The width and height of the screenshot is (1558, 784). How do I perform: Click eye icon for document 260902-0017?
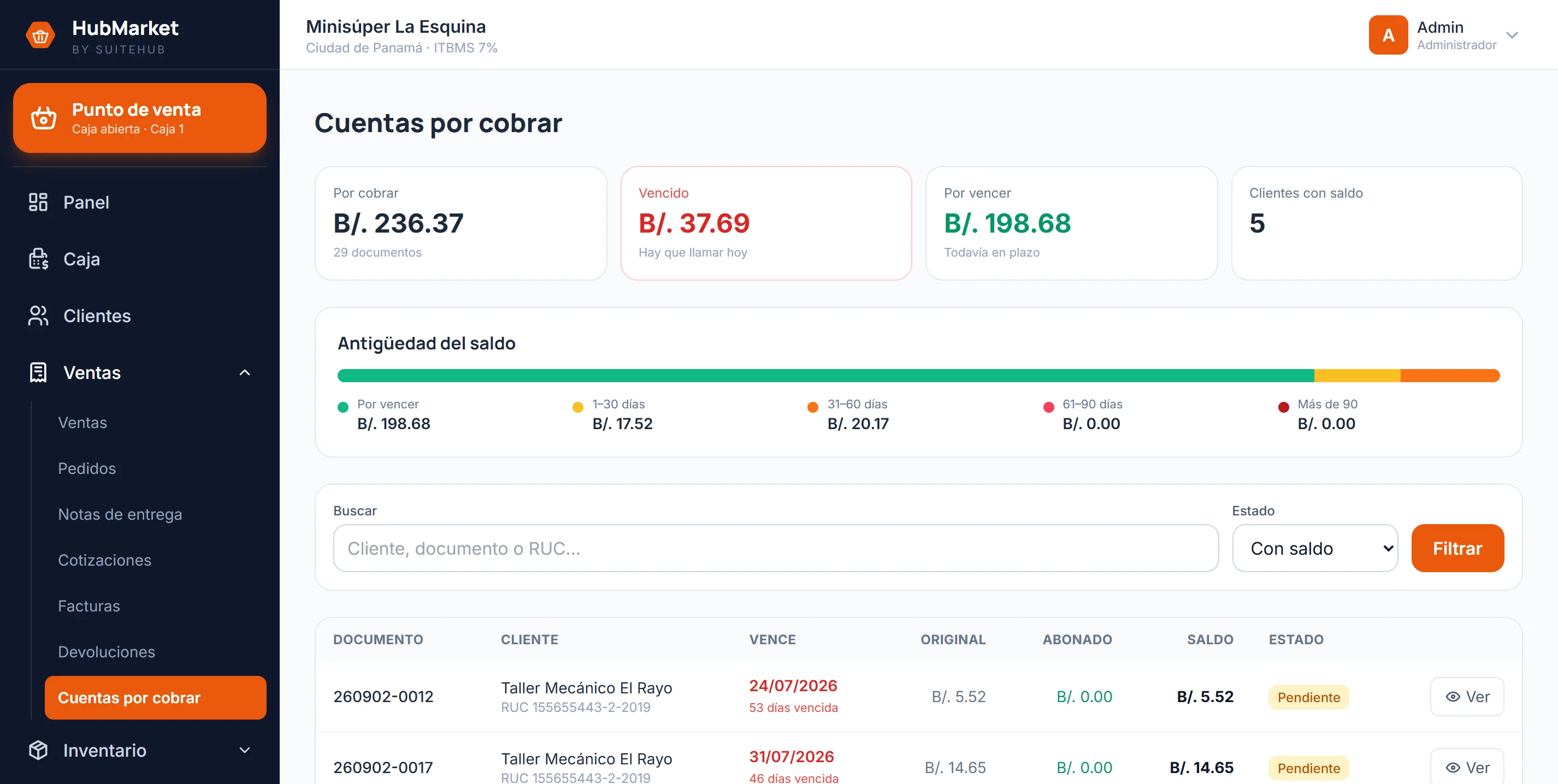[x=1453, y=768]
